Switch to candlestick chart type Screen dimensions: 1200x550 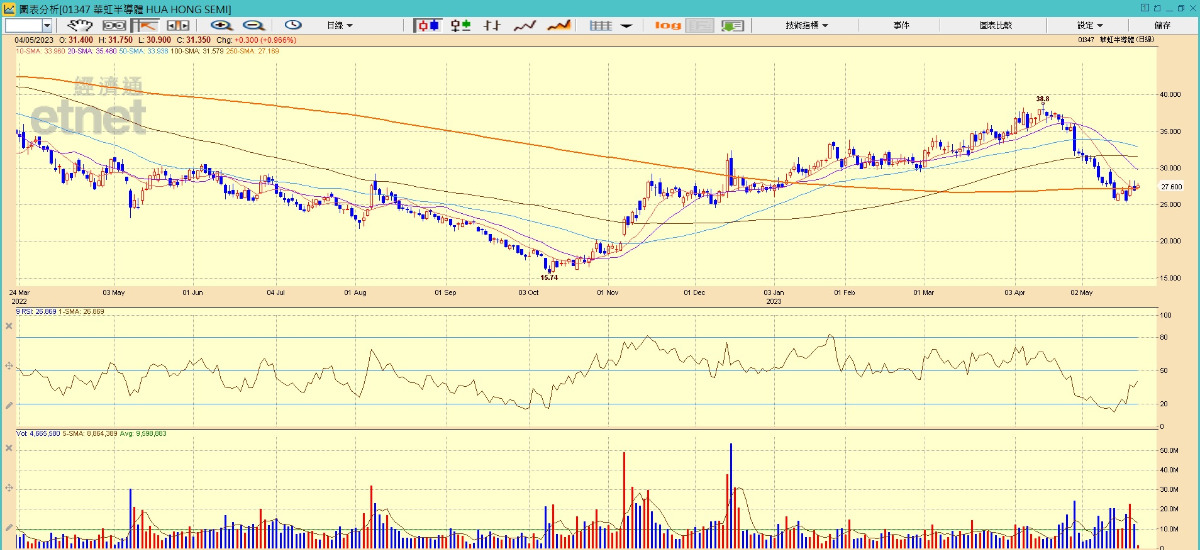coord(429,25)
